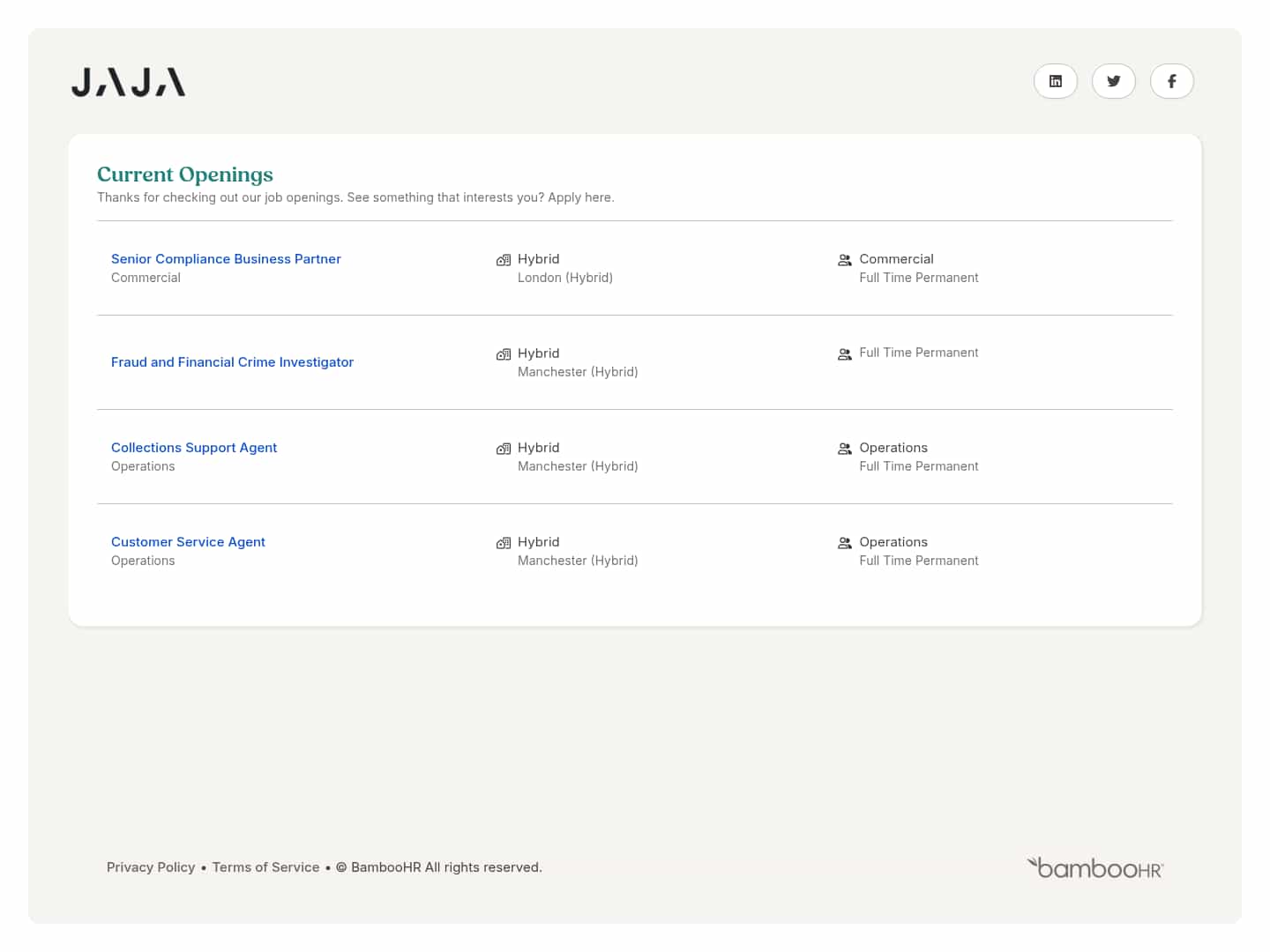Open the Customer Service Agent job listing
The width and height of the screenshot is (1270, 952).
tap(188, 541)
